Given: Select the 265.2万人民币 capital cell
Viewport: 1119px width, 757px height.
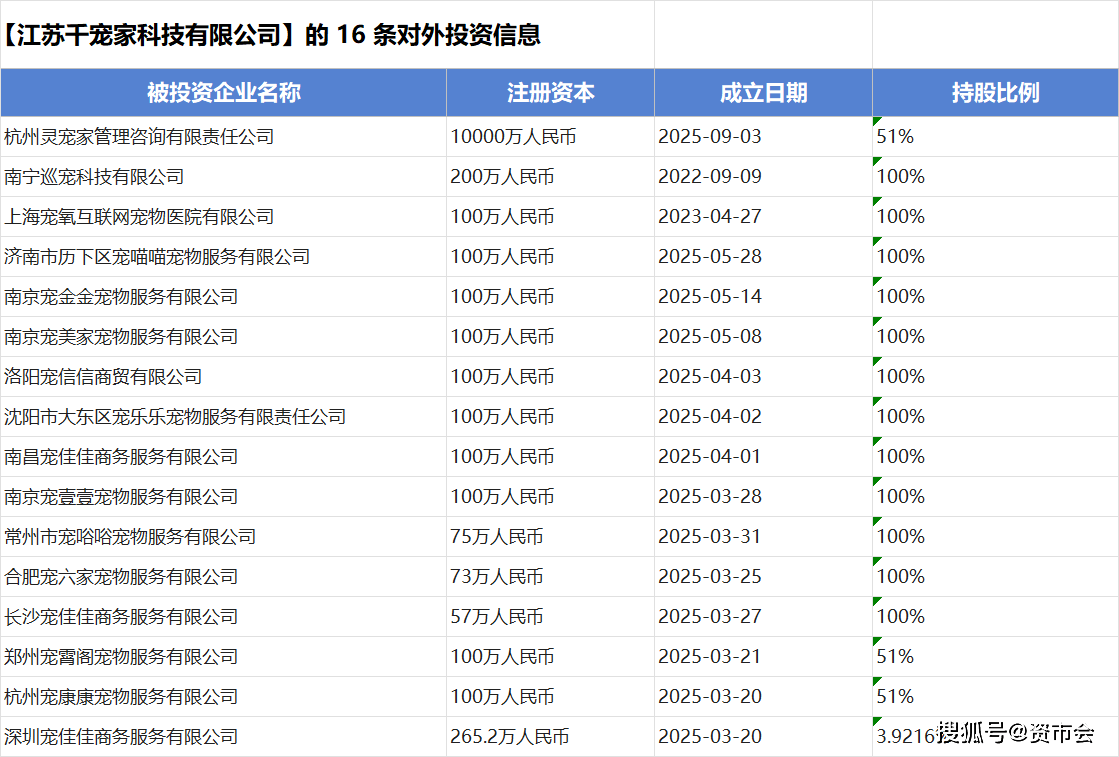Looking at the screenshot, I should coord(510,737).
